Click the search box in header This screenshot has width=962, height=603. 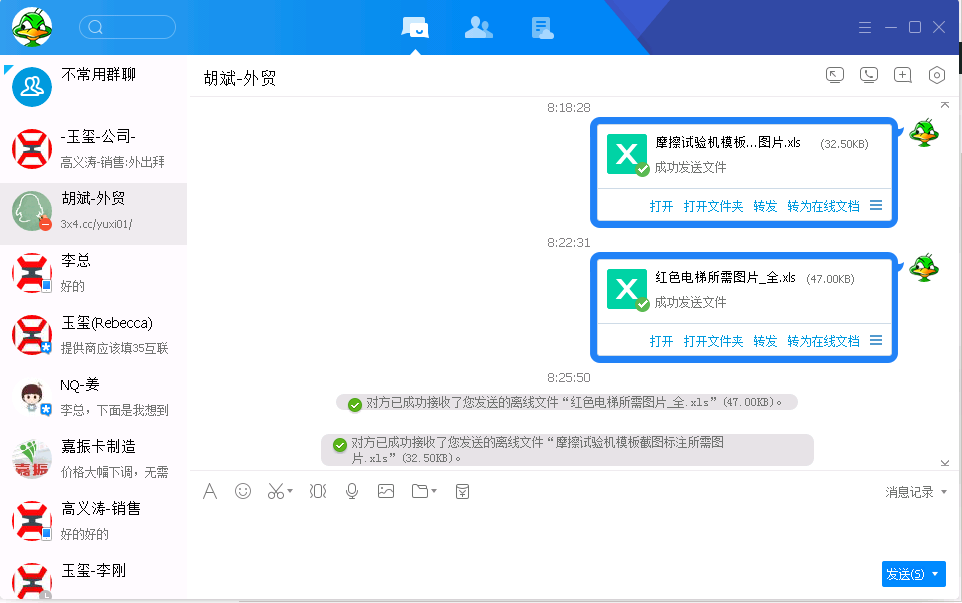tap(128, 27)
